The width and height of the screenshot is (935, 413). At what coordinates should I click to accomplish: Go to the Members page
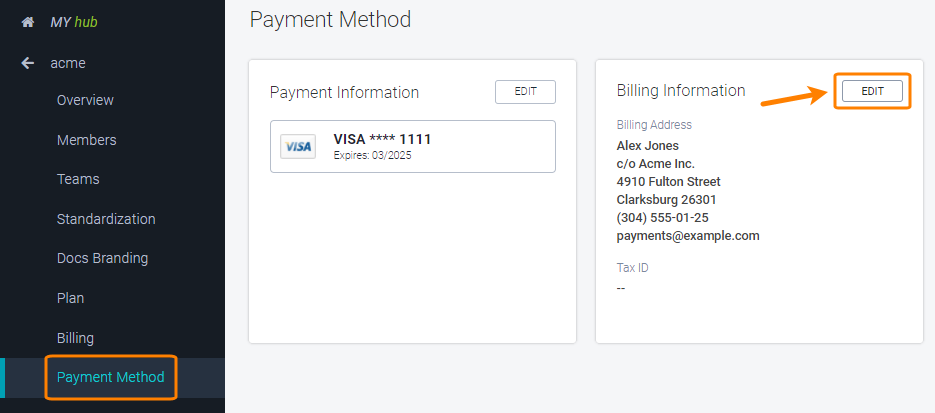click(x=86, y=140)
